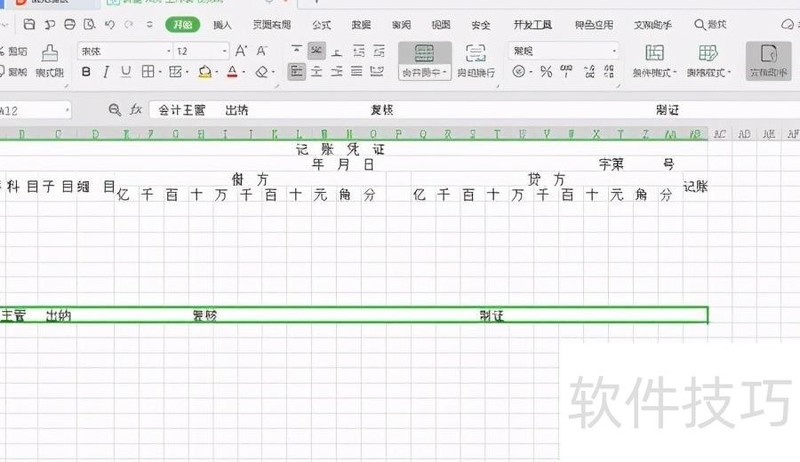Image resolution: width=800 pixels, height=462 pixels.
Task: Click the 开始 (Home) tab pill
Action: point(183,24)
